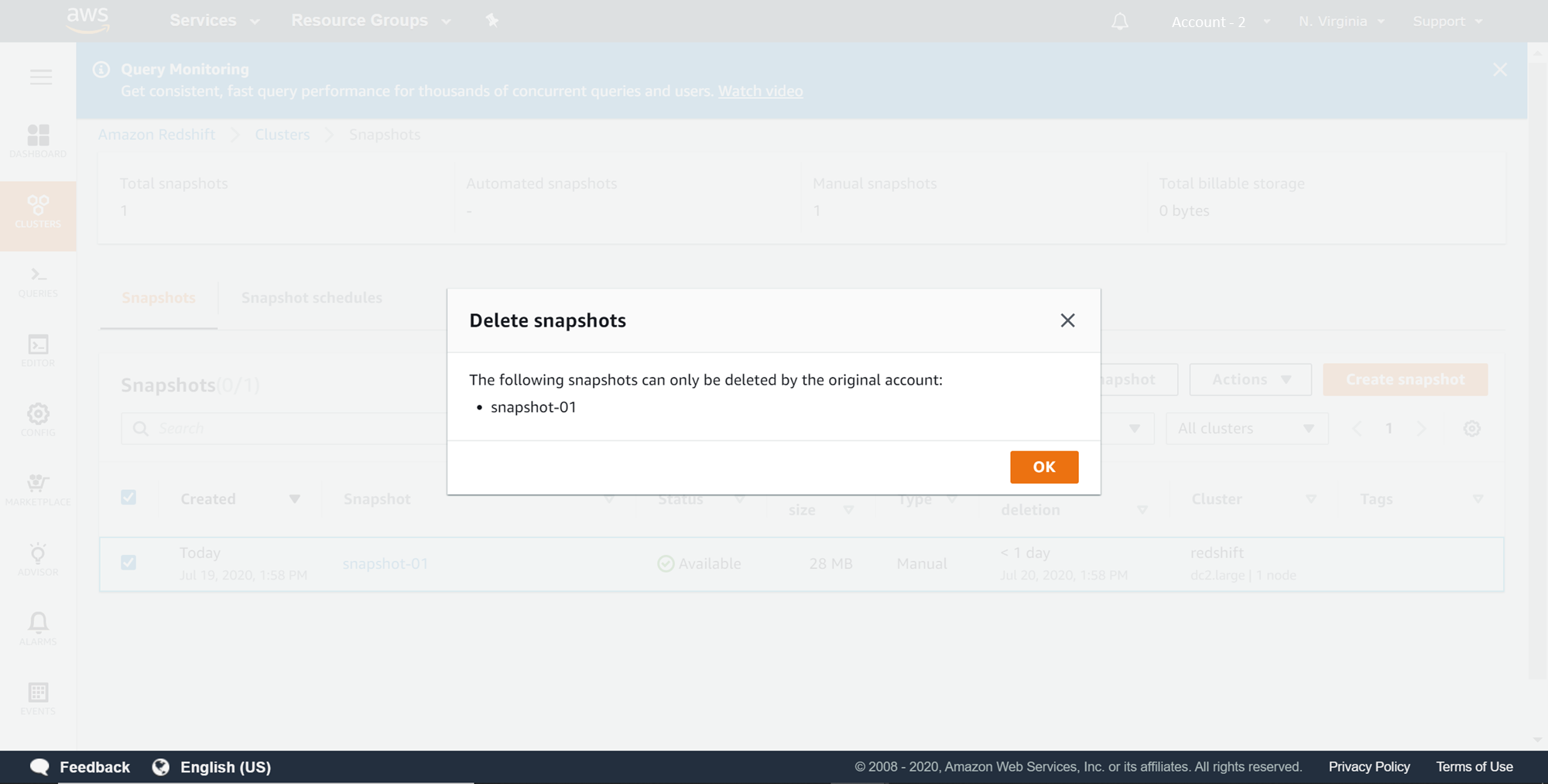Expand the Resource Groups menu

pyautogui.click(x=371, y=21)
